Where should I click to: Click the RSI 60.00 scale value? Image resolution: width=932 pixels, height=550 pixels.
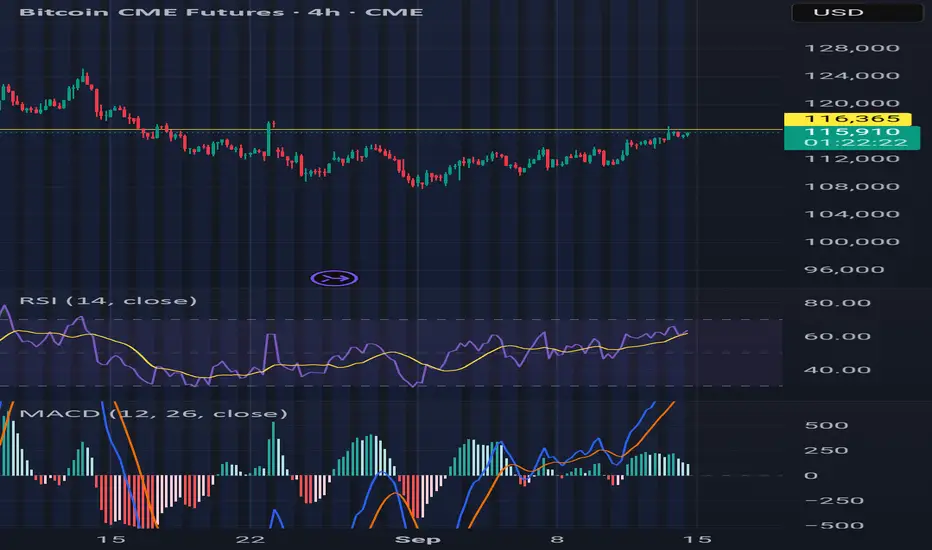837,337
